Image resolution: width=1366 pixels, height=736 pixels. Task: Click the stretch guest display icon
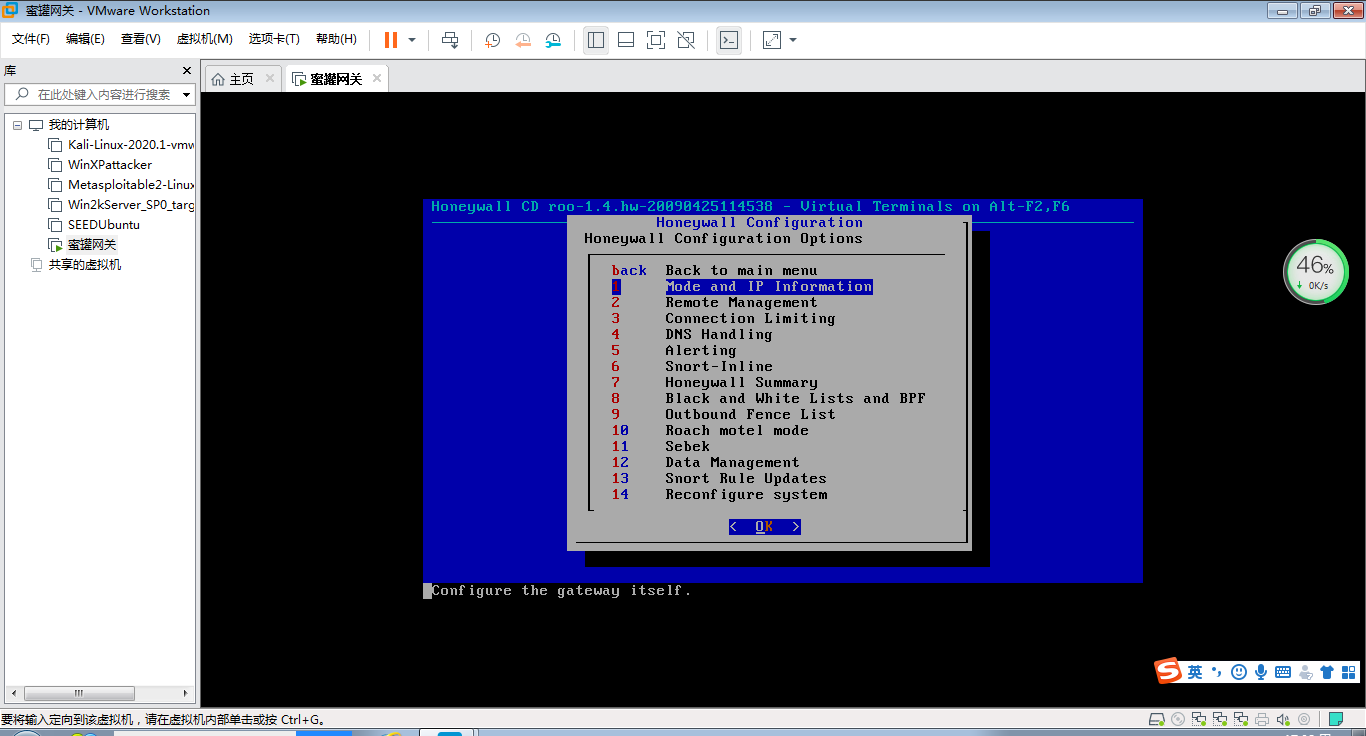coord(771,40)
